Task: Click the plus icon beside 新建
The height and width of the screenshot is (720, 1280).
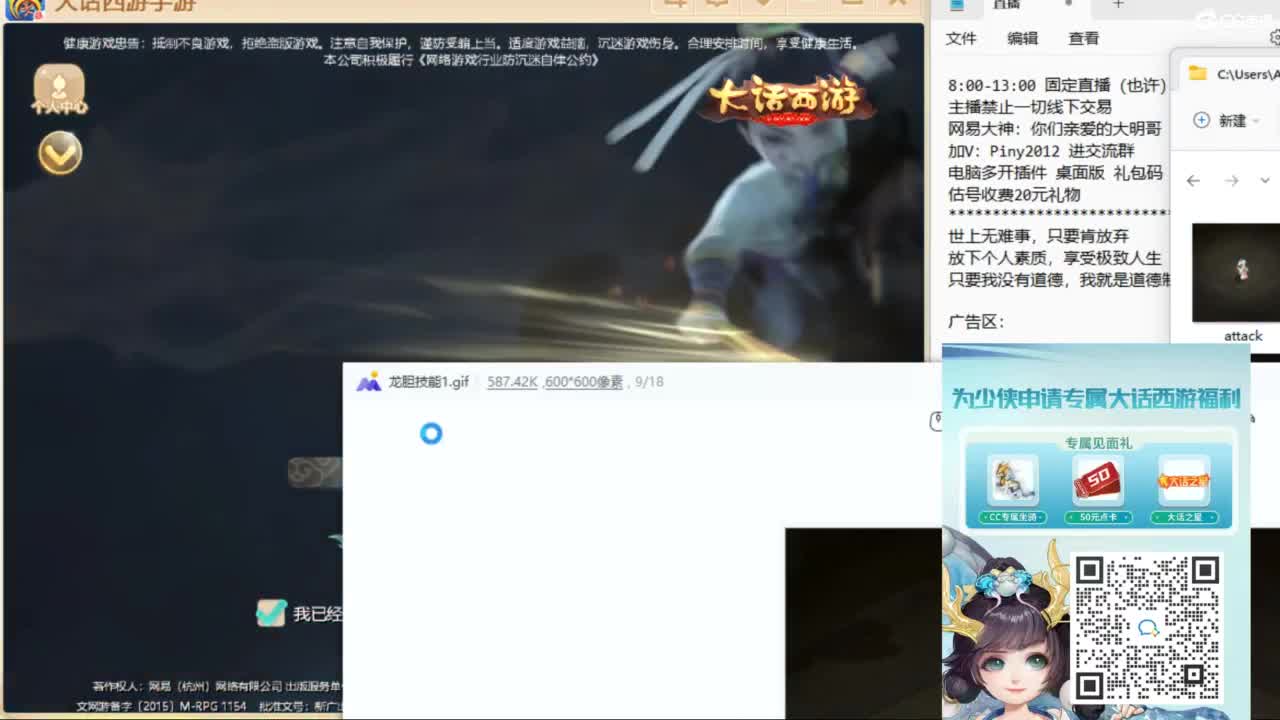Action: pyautogui.click(x=1202, y=120)
